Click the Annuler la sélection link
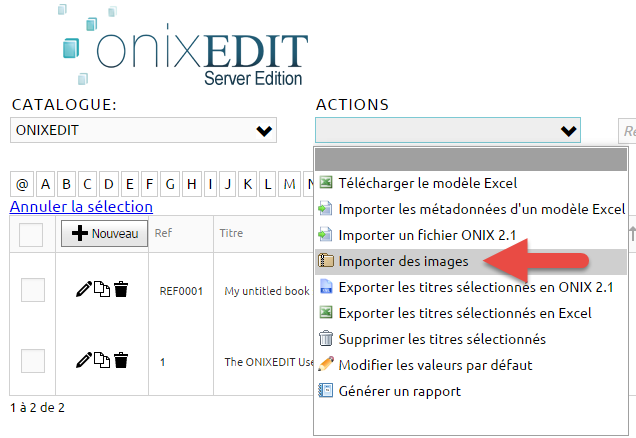Viewport: 636px width, 438px height. tap(81, 207)
